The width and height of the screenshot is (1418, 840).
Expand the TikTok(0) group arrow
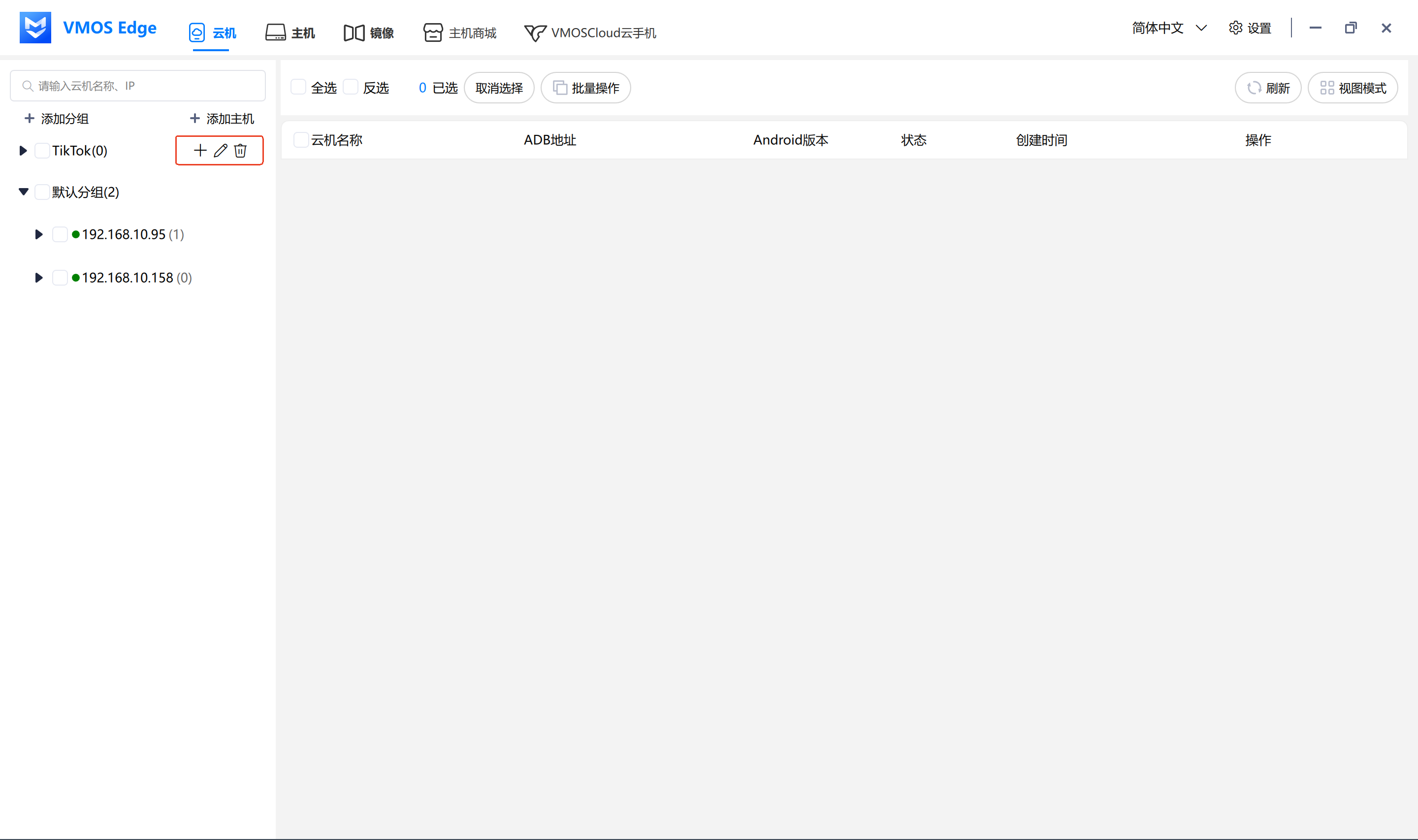point(23,151)
